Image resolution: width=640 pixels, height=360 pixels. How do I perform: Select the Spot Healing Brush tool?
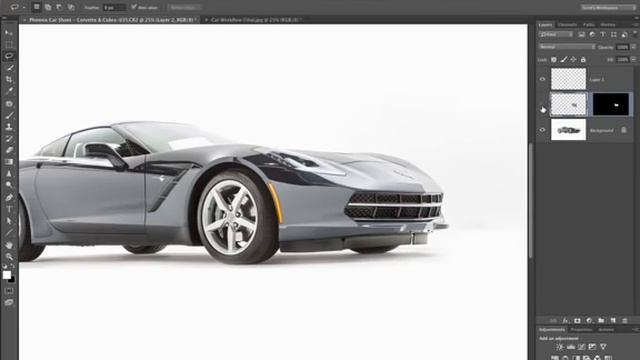coord(9,104)
